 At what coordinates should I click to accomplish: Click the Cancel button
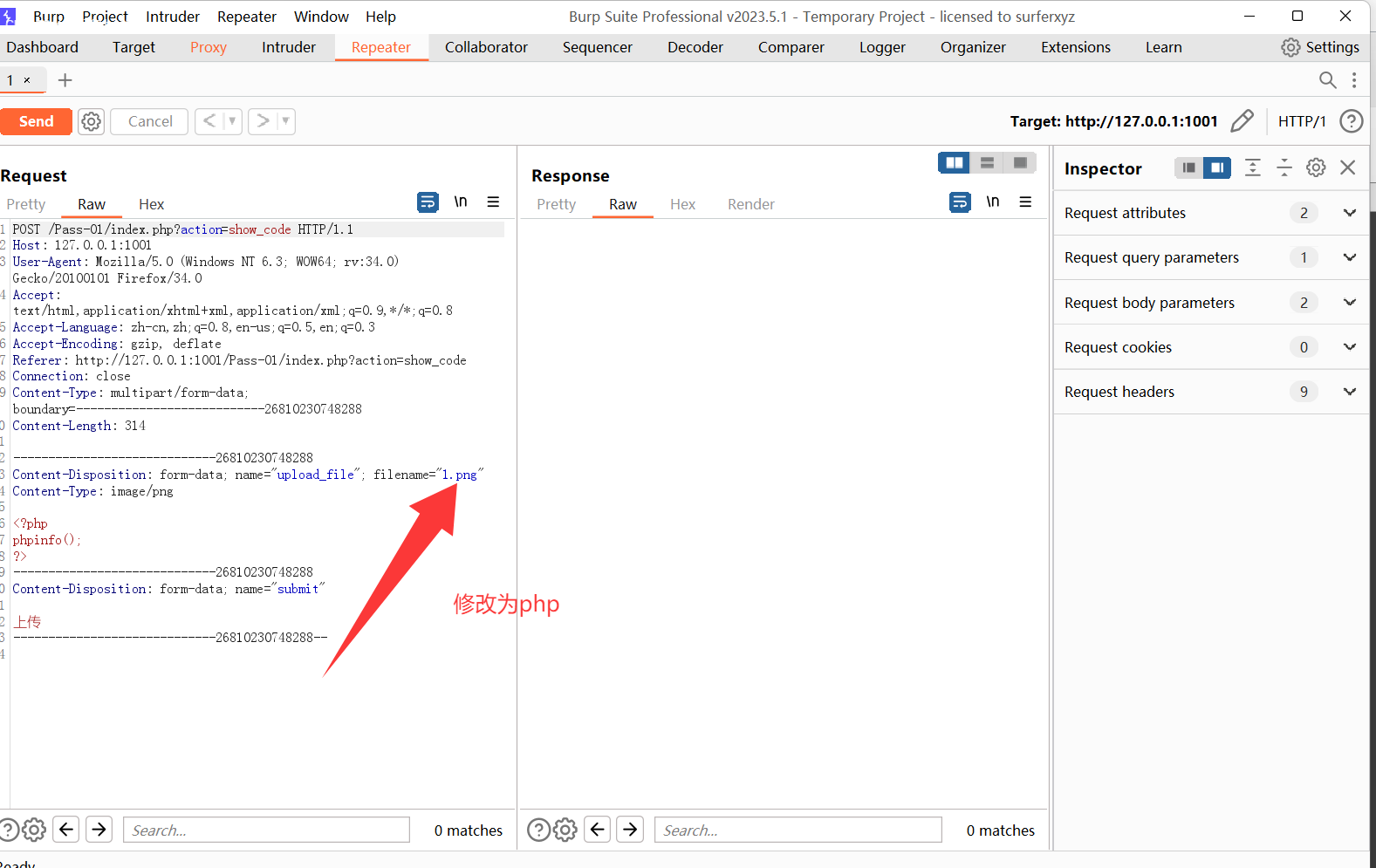[150, 121]
